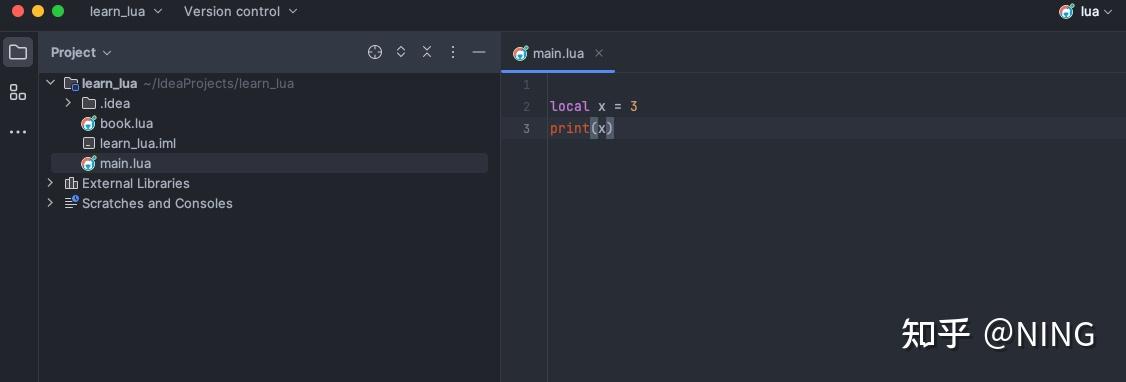Screen dimensions: 1126x382
Task: Click line number 3 in the gutter
Action: tap(526, 129)
